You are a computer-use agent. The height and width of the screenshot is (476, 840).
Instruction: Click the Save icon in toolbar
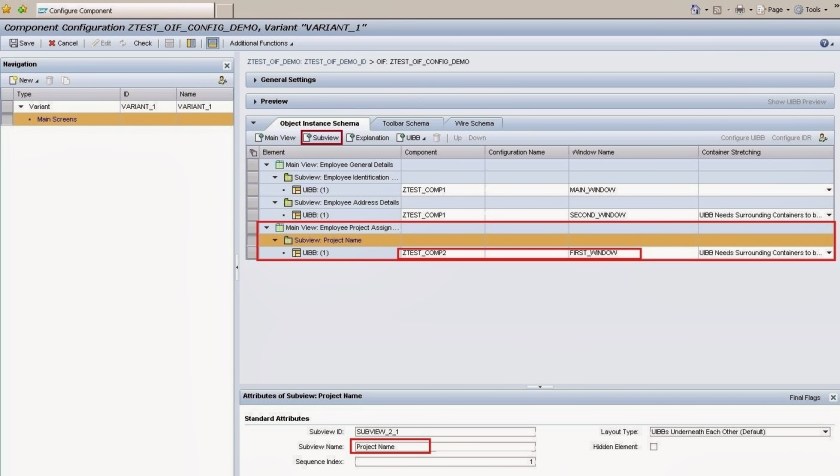click(13, 43)
